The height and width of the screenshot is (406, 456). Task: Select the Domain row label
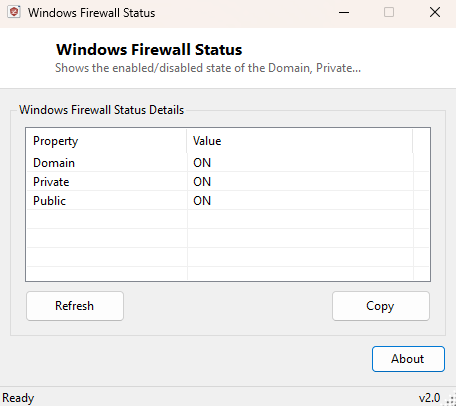[54, 163]
